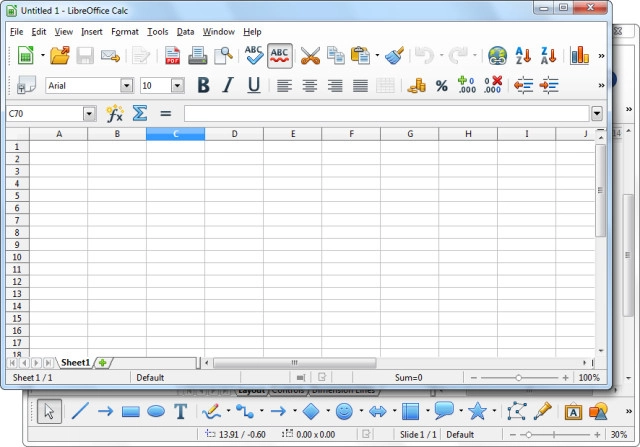Open the Edit menu
This screenshot has height=447, width=640.
pos(39,32)
